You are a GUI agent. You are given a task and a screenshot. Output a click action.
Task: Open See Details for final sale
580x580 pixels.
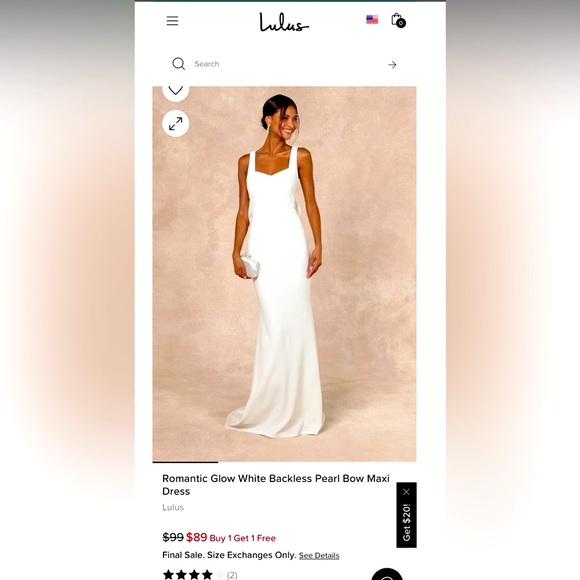(x=319, y=555)
